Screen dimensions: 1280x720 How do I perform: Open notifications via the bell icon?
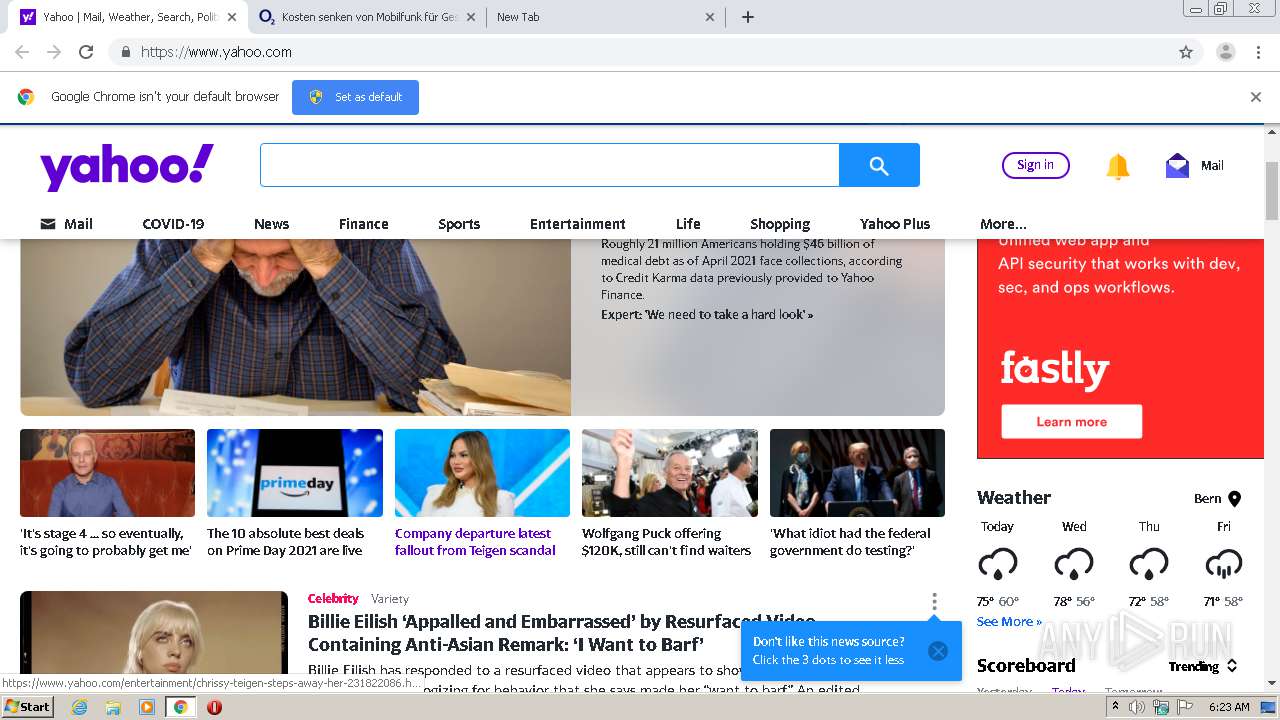[1117, 166]
